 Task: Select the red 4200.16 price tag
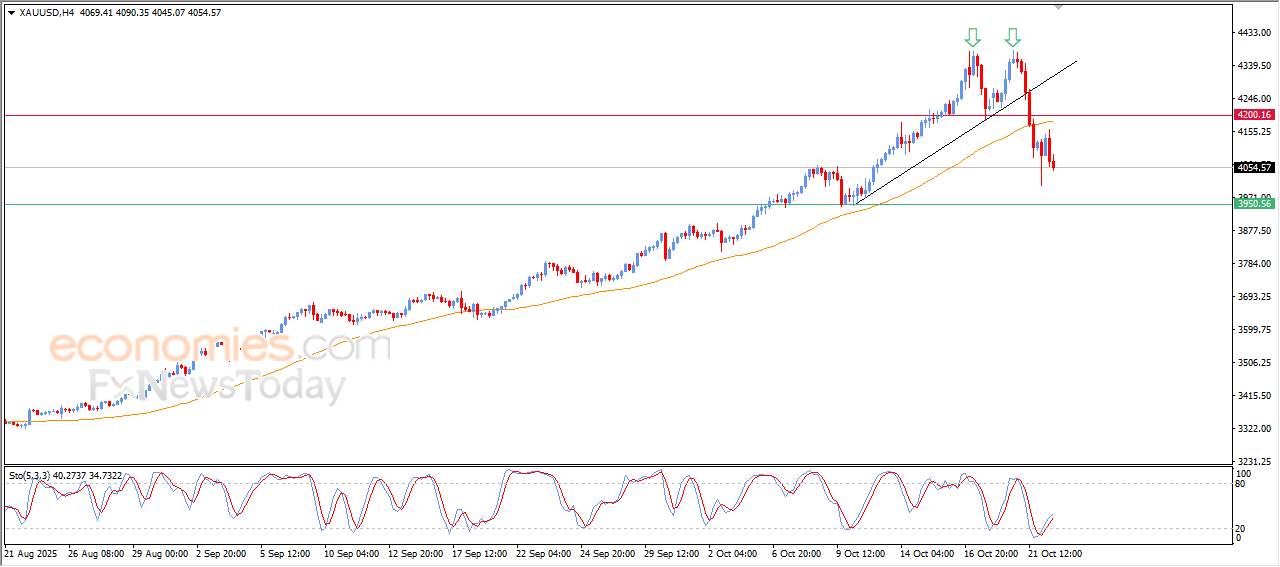tap(1254, 115)
